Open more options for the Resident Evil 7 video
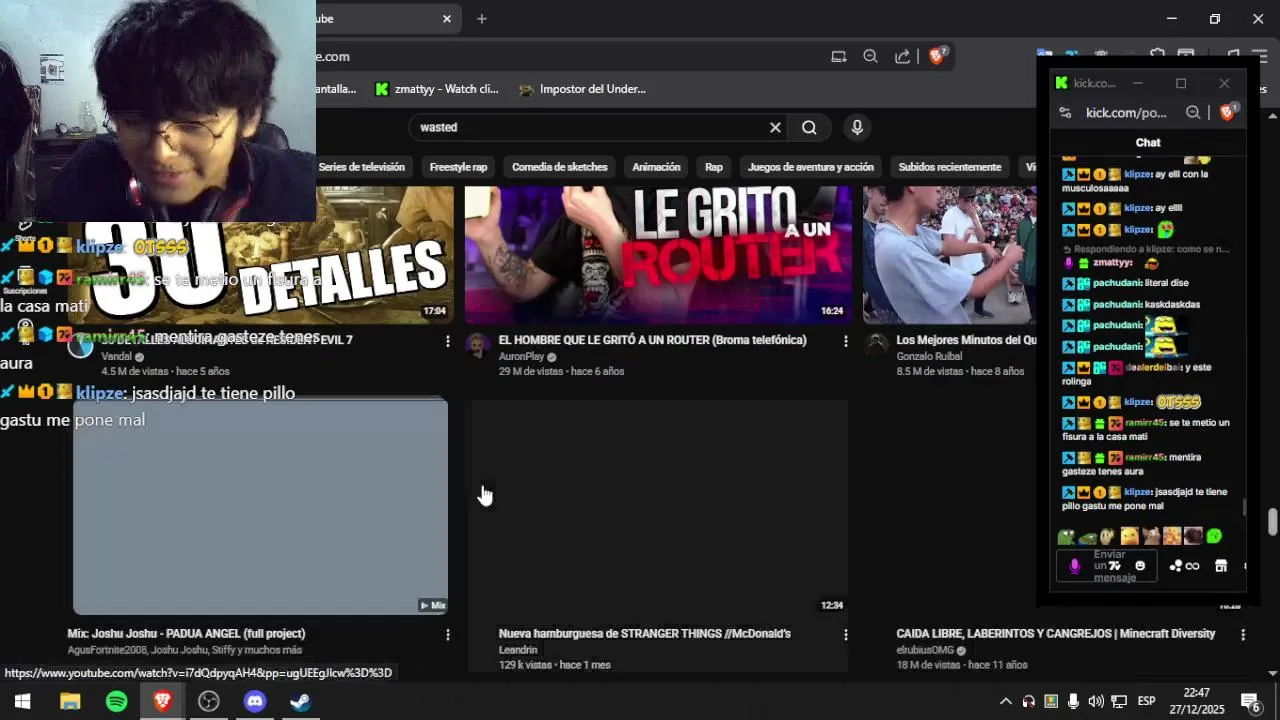Screen dimensions: 1280x720 point(447,341)
